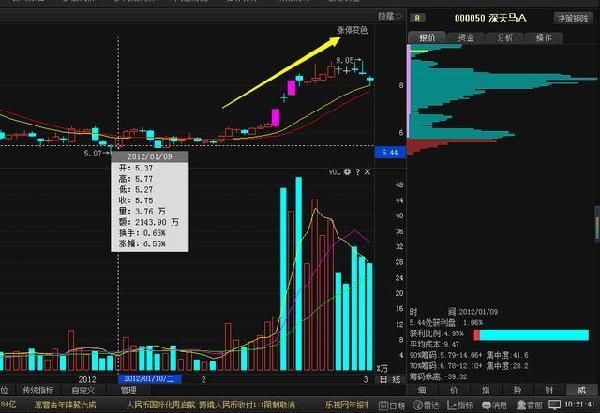Click the scrolling news headline 人民币国际化再启航
600x413 pixels.
(x=161, y=405)
